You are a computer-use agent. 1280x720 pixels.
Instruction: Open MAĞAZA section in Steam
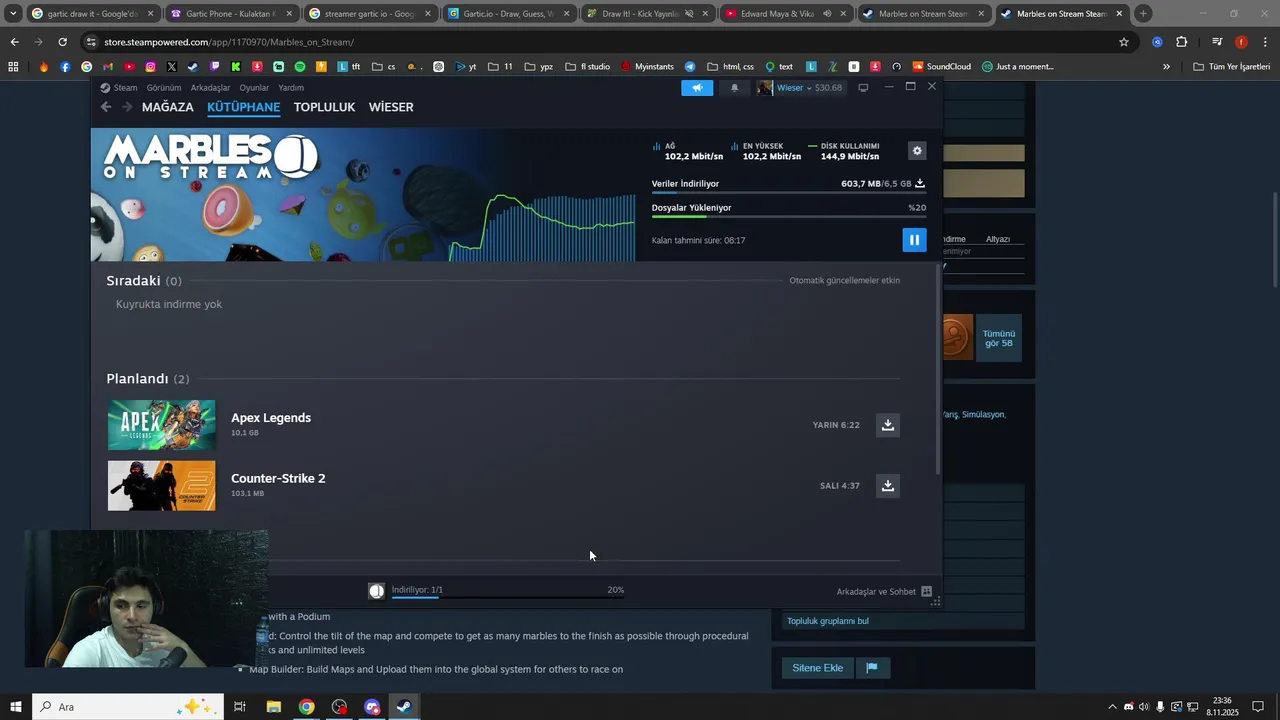(x=168, y=107)
